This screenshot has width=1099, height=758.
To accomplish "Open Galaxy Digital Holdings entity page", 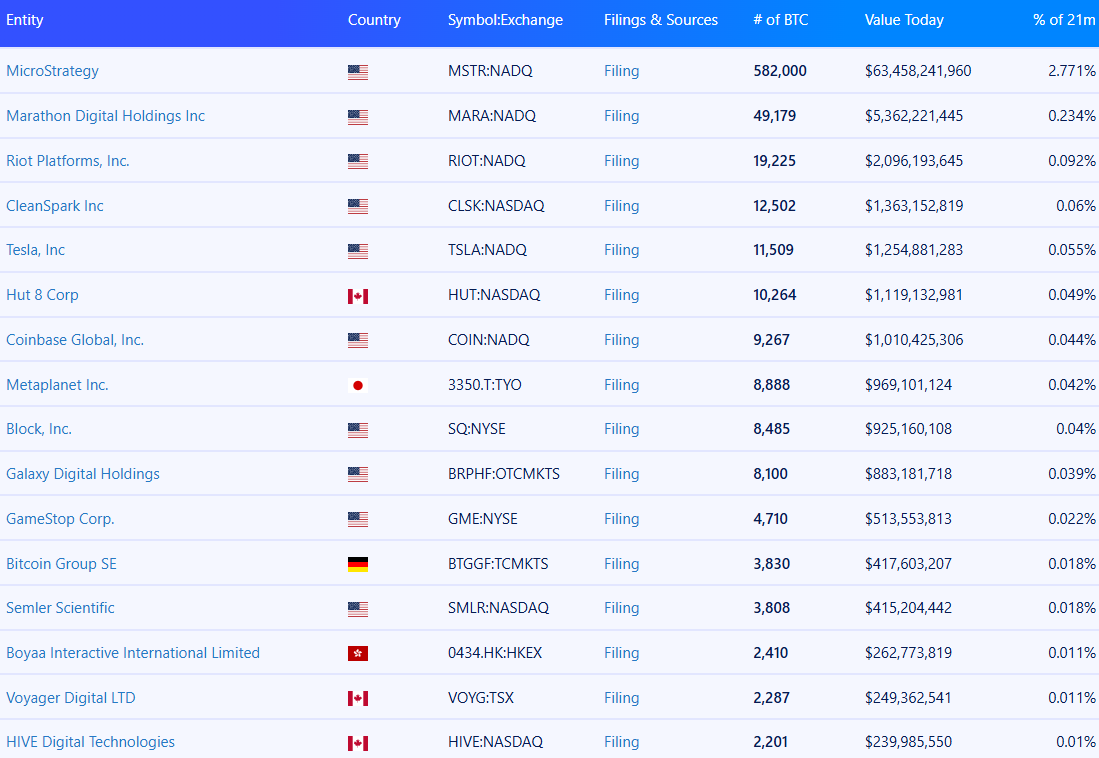I will (x=83, y=473).
